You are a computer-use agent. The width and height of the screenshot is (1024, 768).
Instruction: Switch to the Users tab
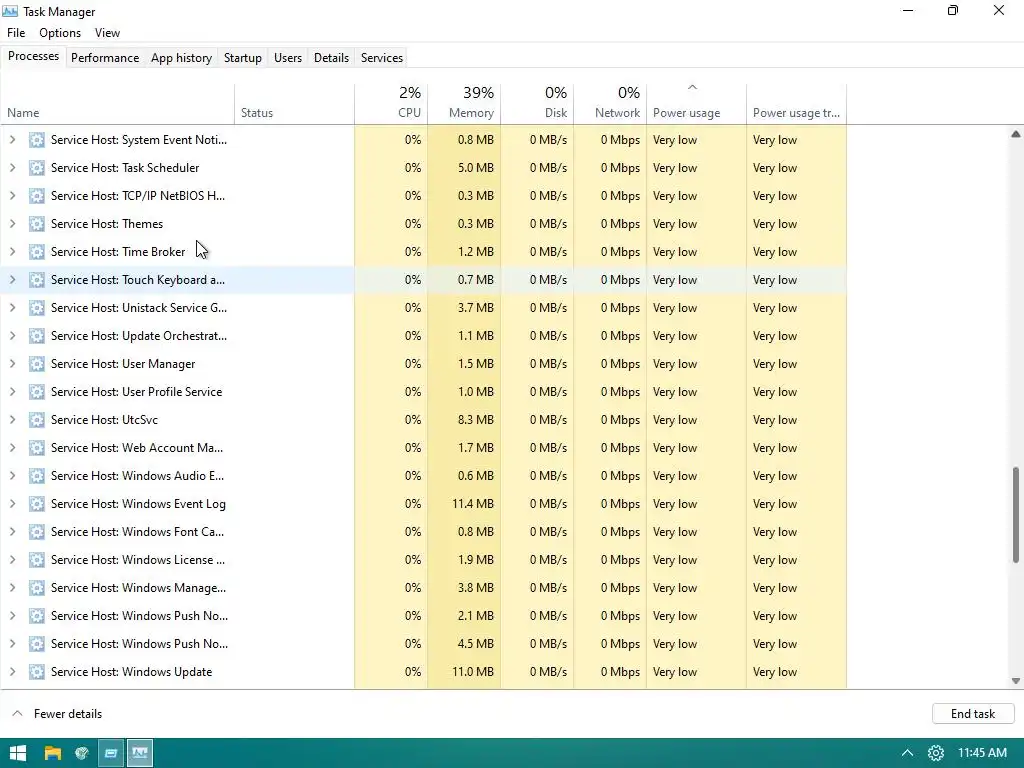pyautogui.click(x=288, y=57)
